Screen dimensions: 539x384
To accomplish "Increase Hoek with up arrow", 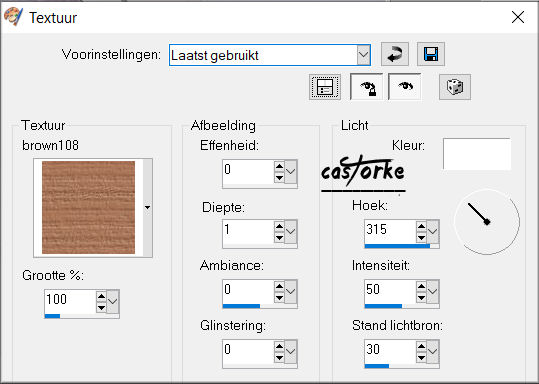I will [421, 226].
